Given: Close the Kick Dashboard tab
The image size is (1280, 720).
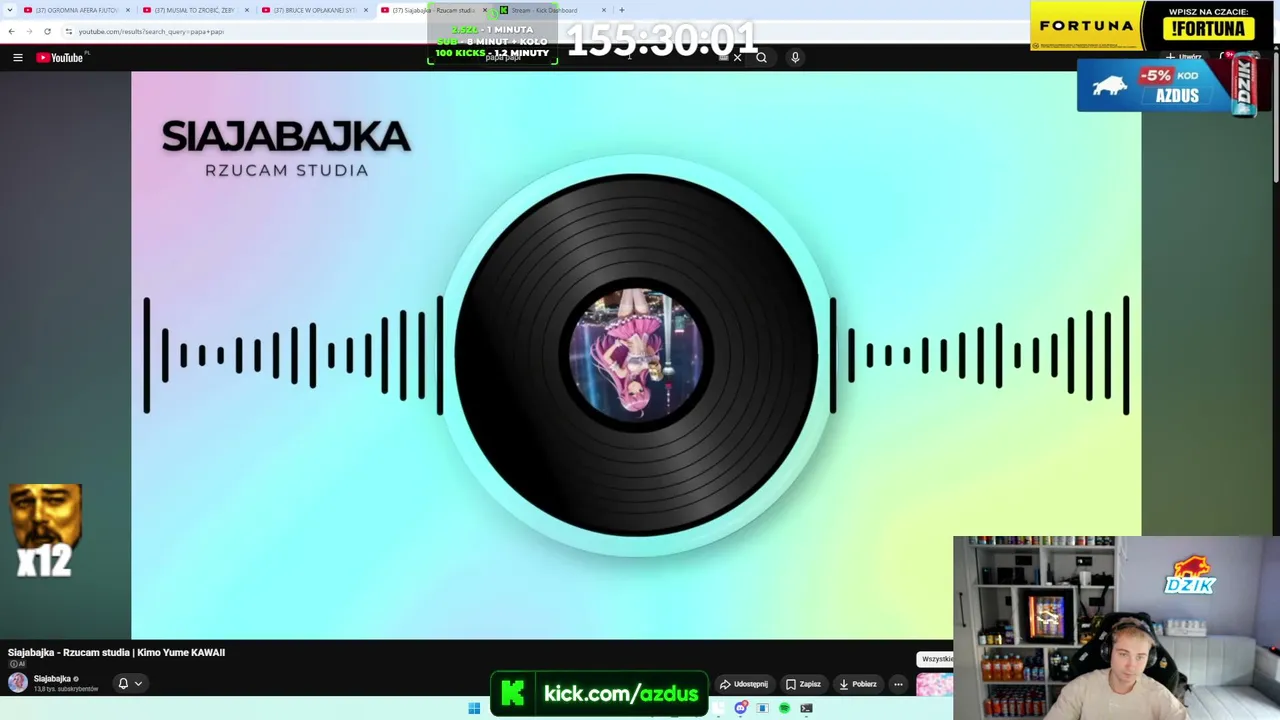Looking at the screenshot, I should [x=604, y=10].
